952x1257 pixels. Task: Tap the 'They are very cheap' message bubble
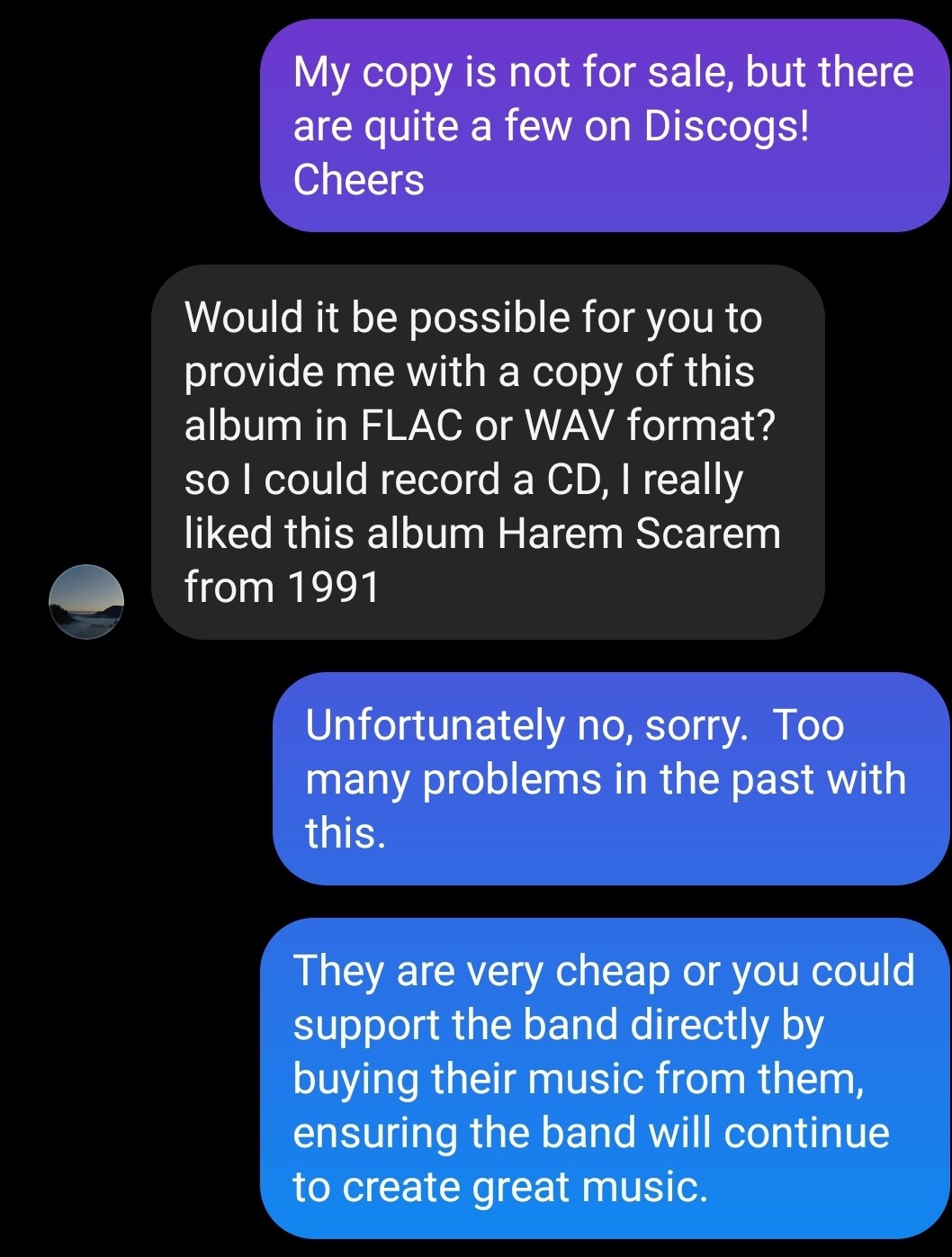tap(605, 1078)
